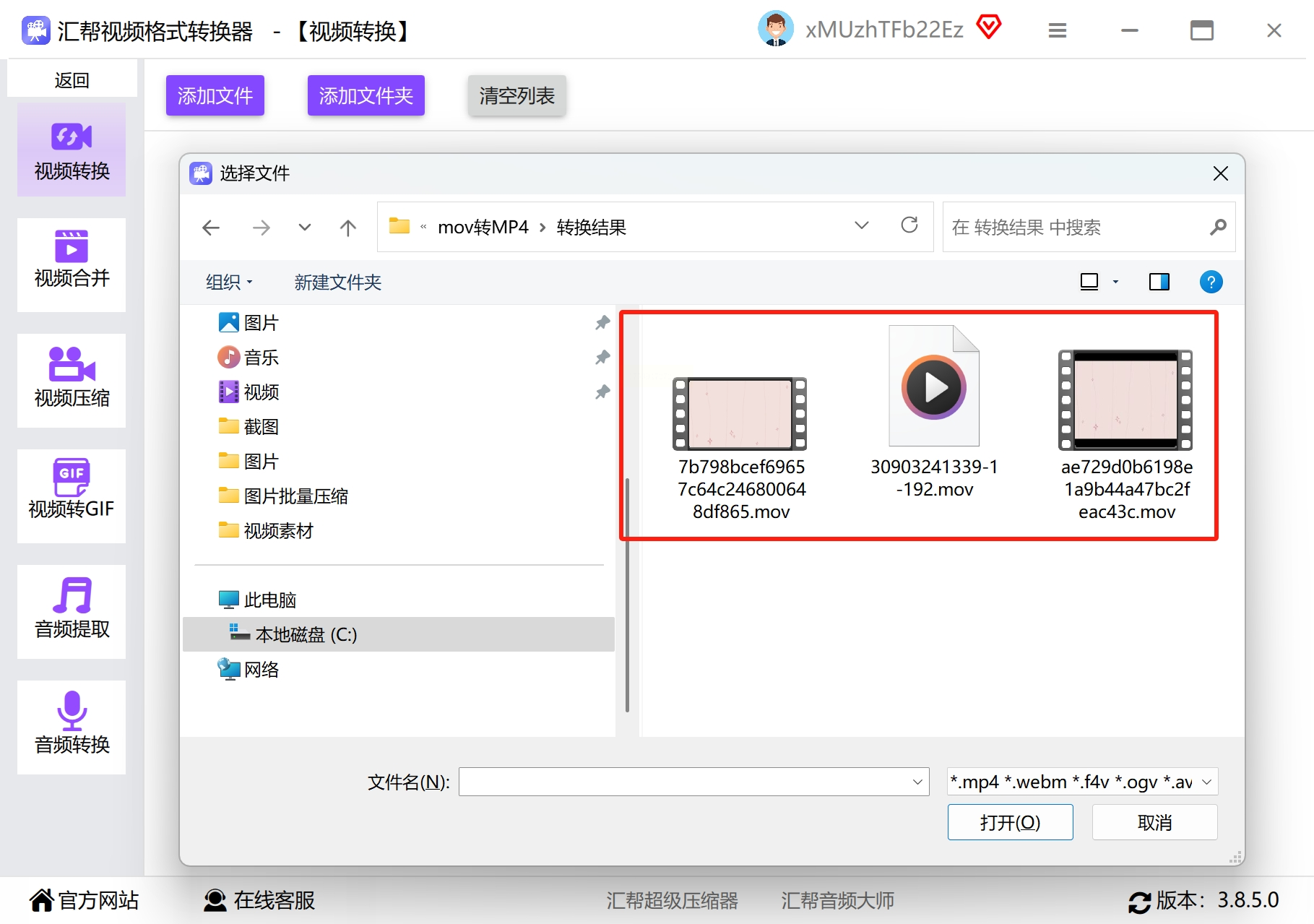Open the 汇帮超级压缩器 link

[672, 900]
